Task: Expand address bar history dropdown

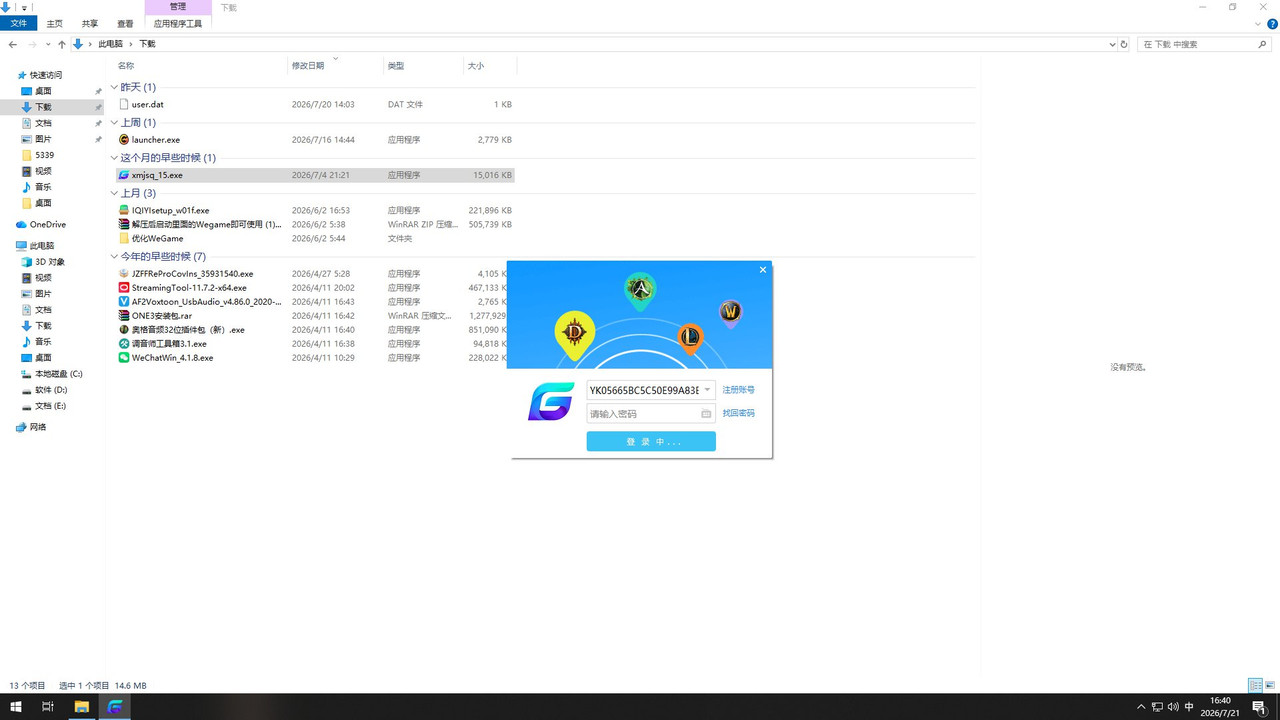Action: tap(1112, 44)
